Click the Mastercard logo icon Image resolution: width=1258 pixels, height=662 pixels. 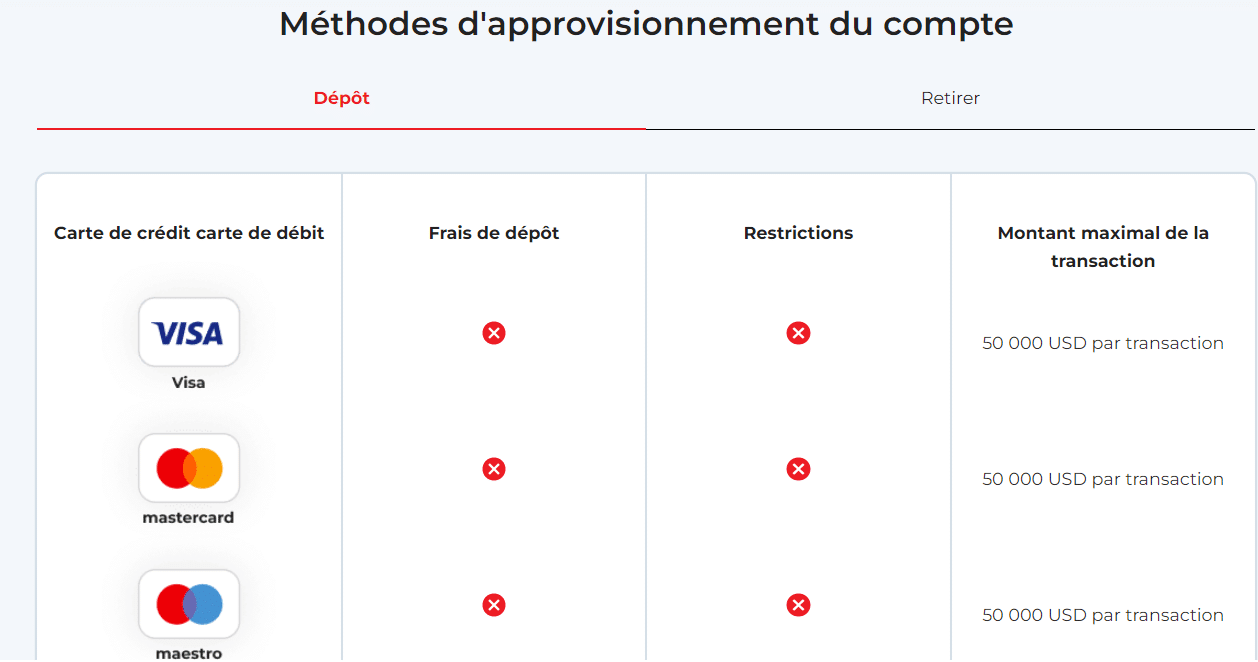point(189,468)
